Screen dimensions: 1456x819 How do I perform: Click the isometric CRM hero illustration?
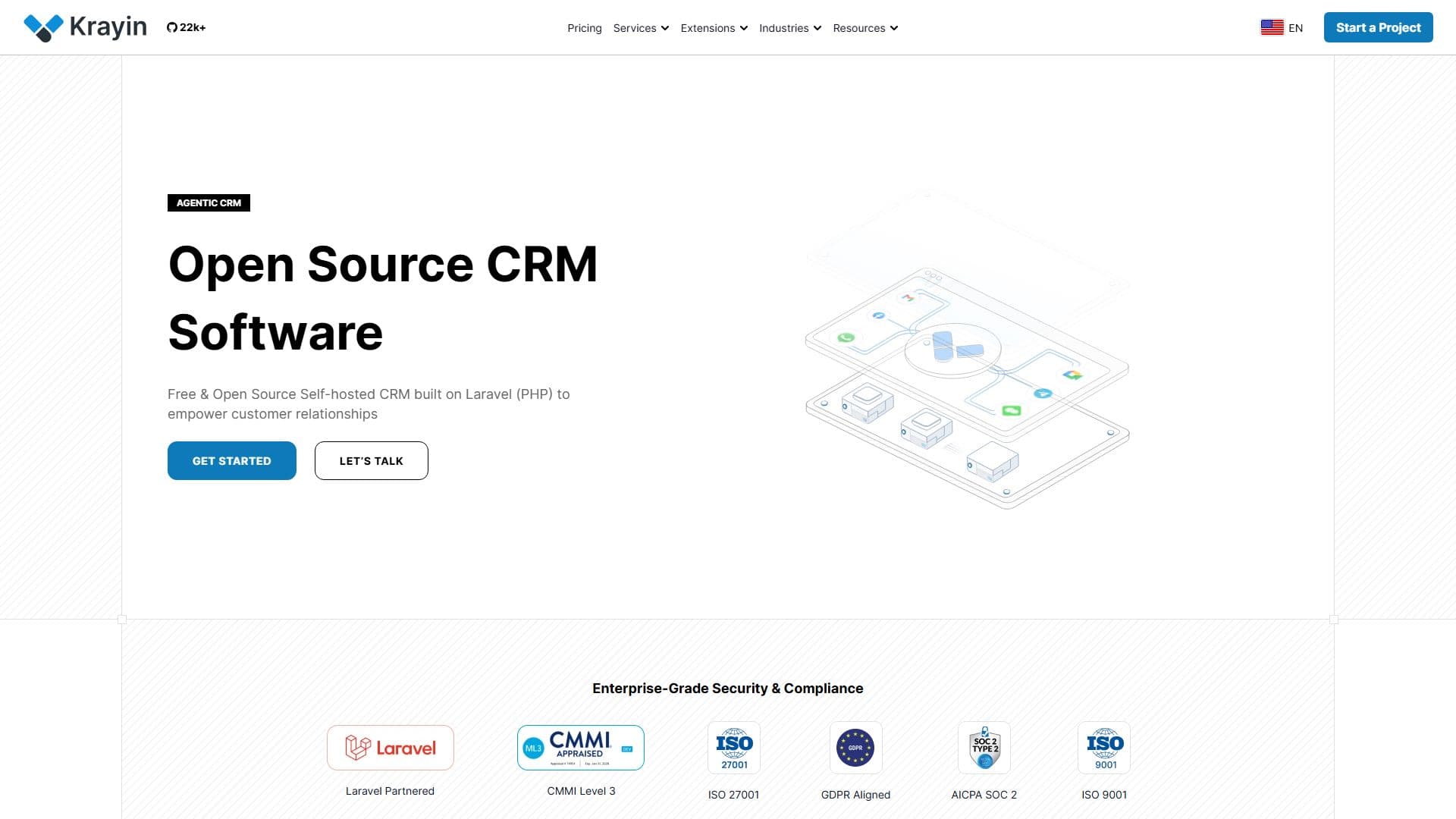click(968, 350)
